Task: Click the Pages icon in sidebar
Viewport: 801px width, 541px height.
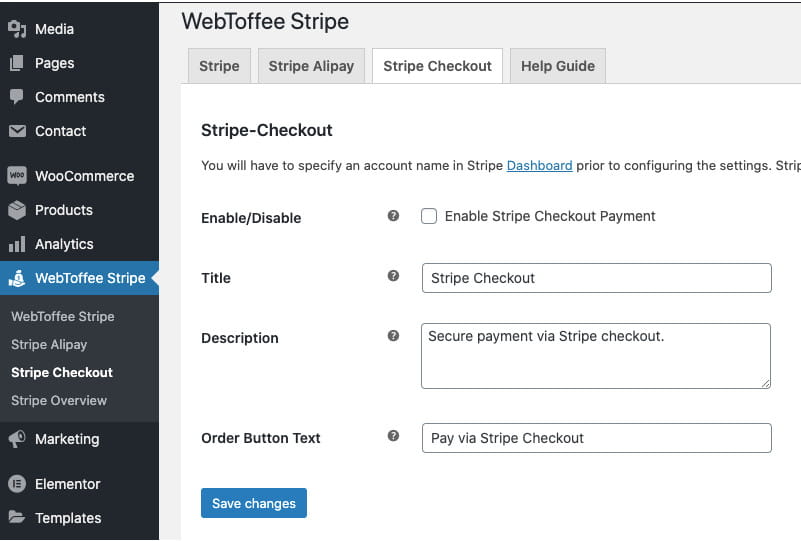Action: (x=17, y=63)
